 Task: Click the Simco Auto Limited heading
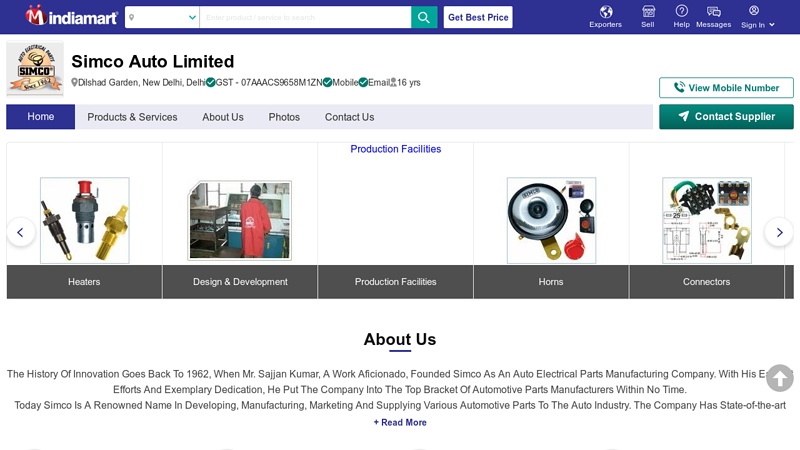click(x=153, y=61)
